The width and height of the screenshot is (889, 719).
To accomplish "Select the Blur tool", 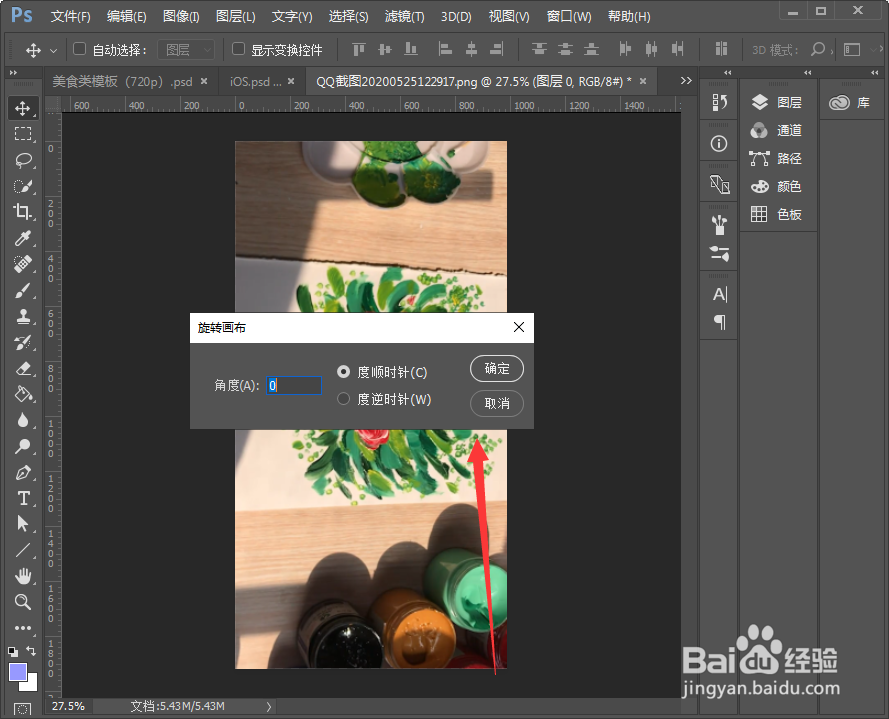I will click(x=23, y=420).
